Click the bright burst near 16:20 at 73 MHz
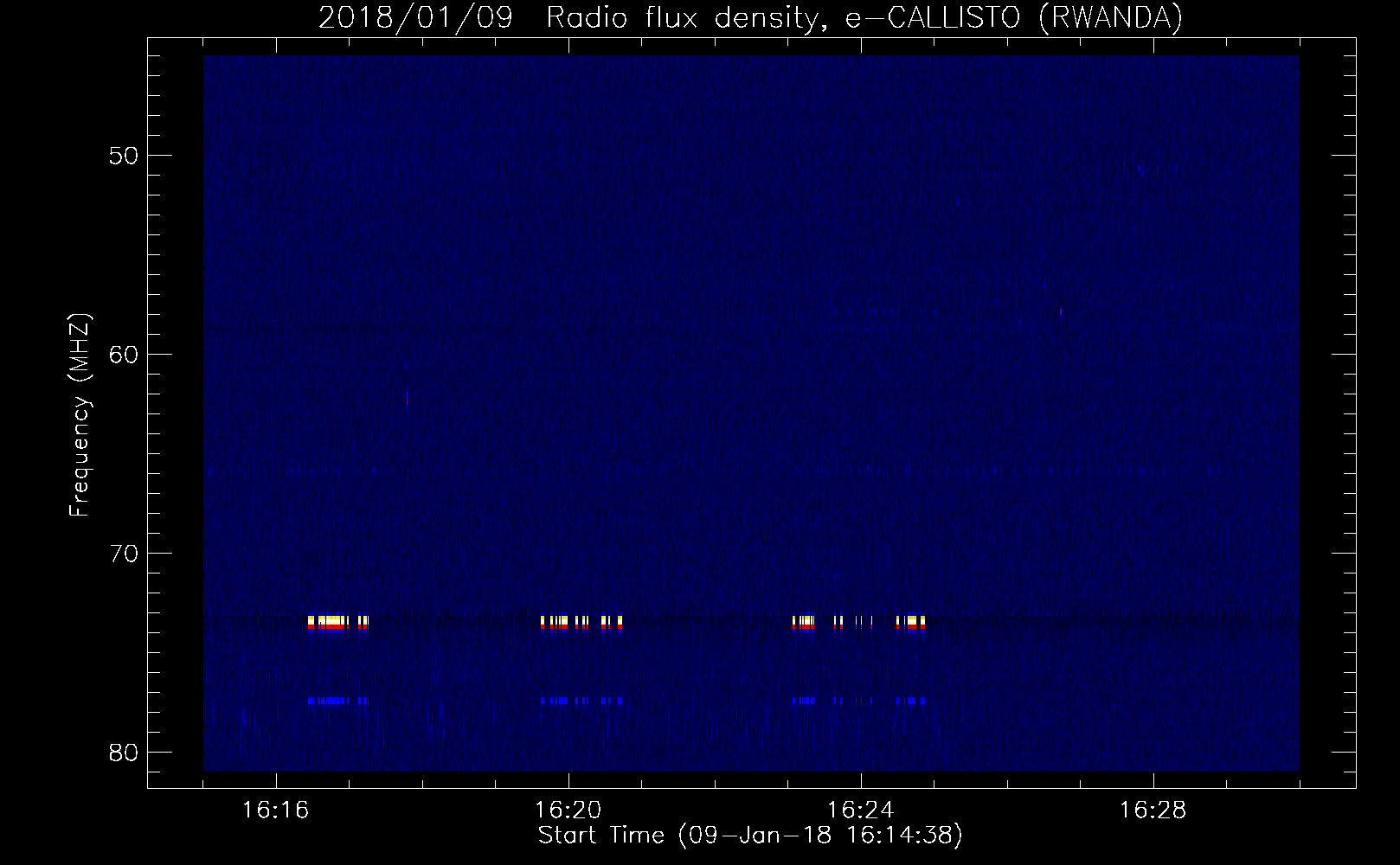 [581, 624]
